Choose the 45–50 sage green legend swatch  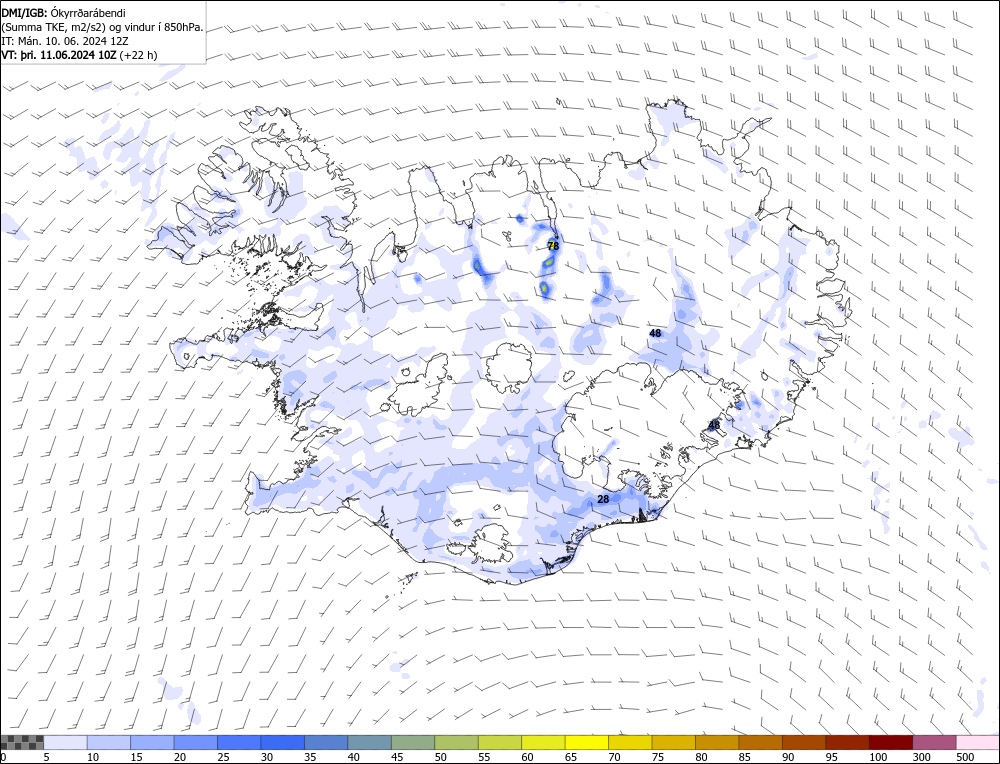coord(413,742)
